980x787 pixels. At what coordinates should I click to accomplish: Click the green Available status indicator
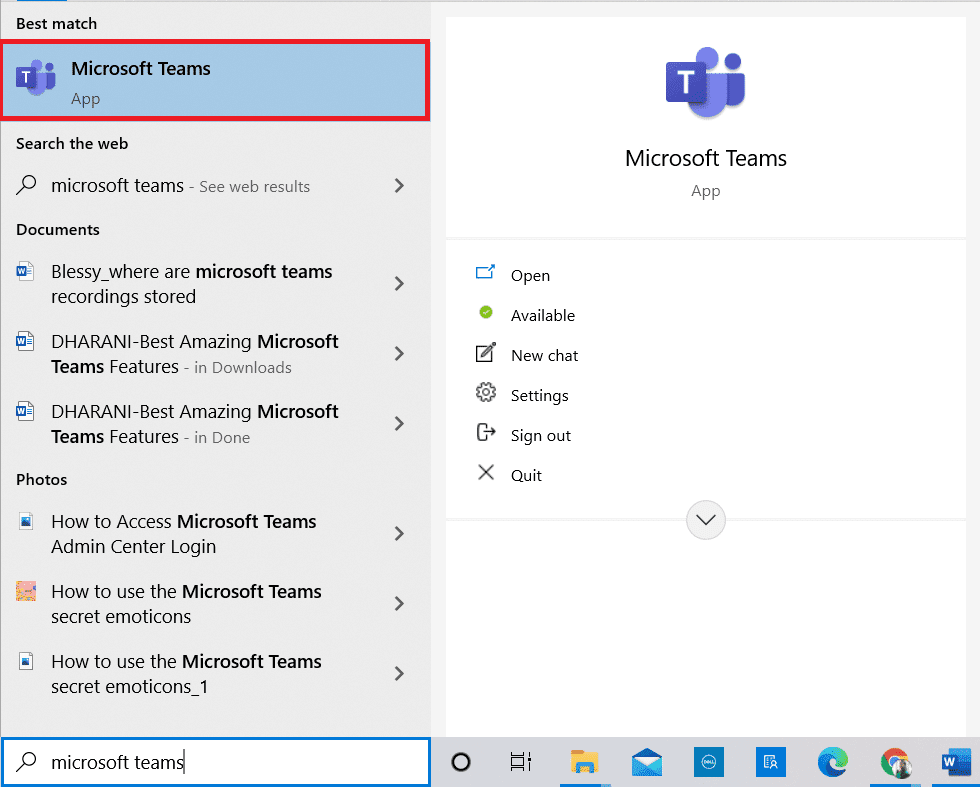click(486, 313)
